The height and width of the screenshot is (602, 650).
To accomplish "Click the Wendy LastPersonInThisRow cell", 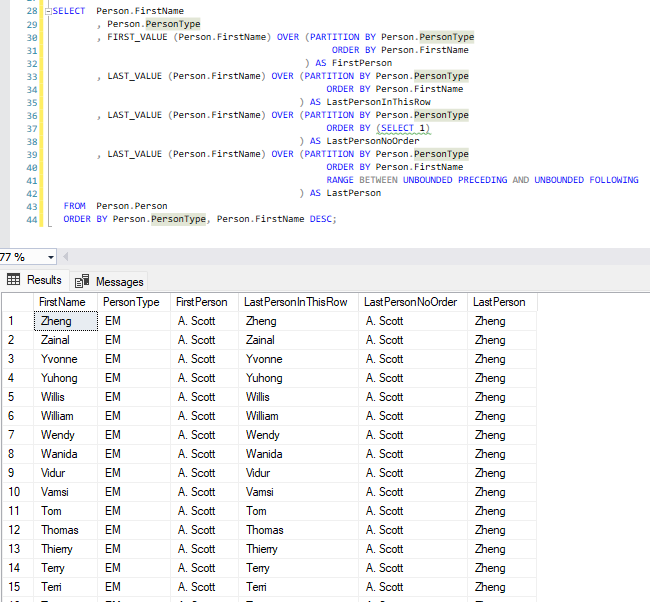I will (299, 435).
